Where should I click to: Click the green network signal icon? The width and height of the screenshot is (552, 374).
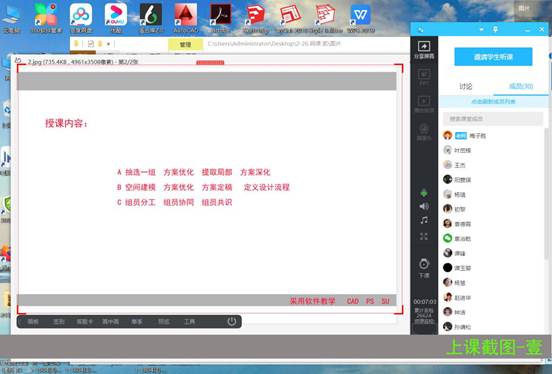pos(424,193)
